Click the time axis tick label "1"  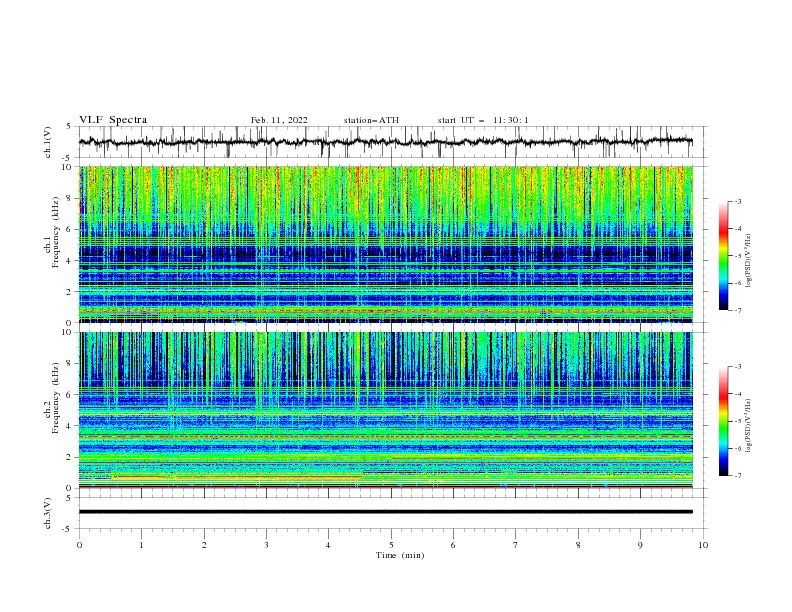pyautogui.click(x=141, y=545)
